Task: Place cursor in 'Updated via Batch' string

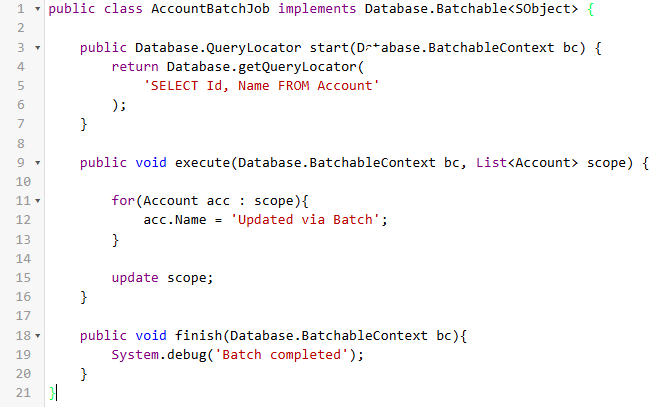Action: (307, 220)
